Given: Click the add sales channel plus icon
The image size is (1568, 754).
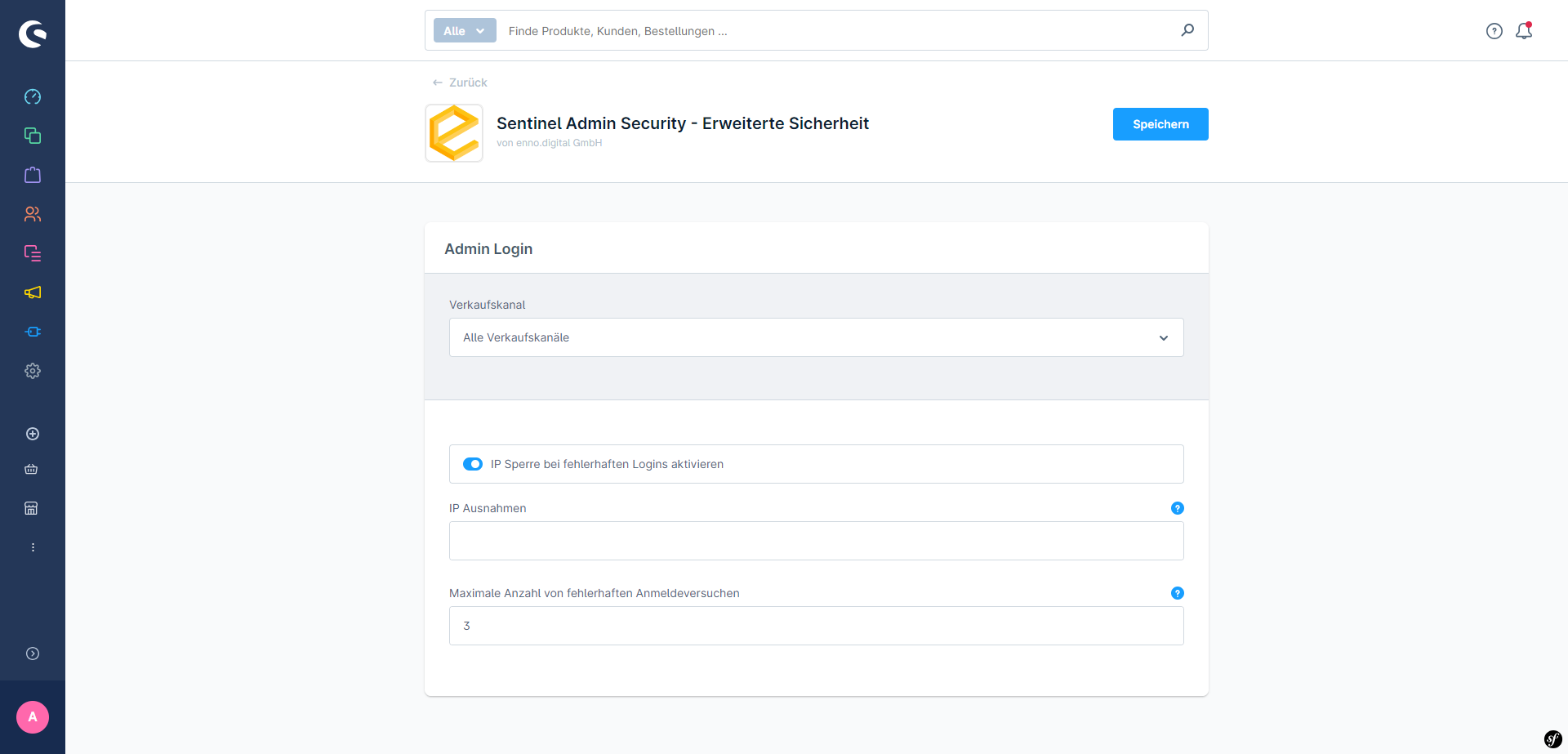Looking at the screenshot, I should point(33,434).
